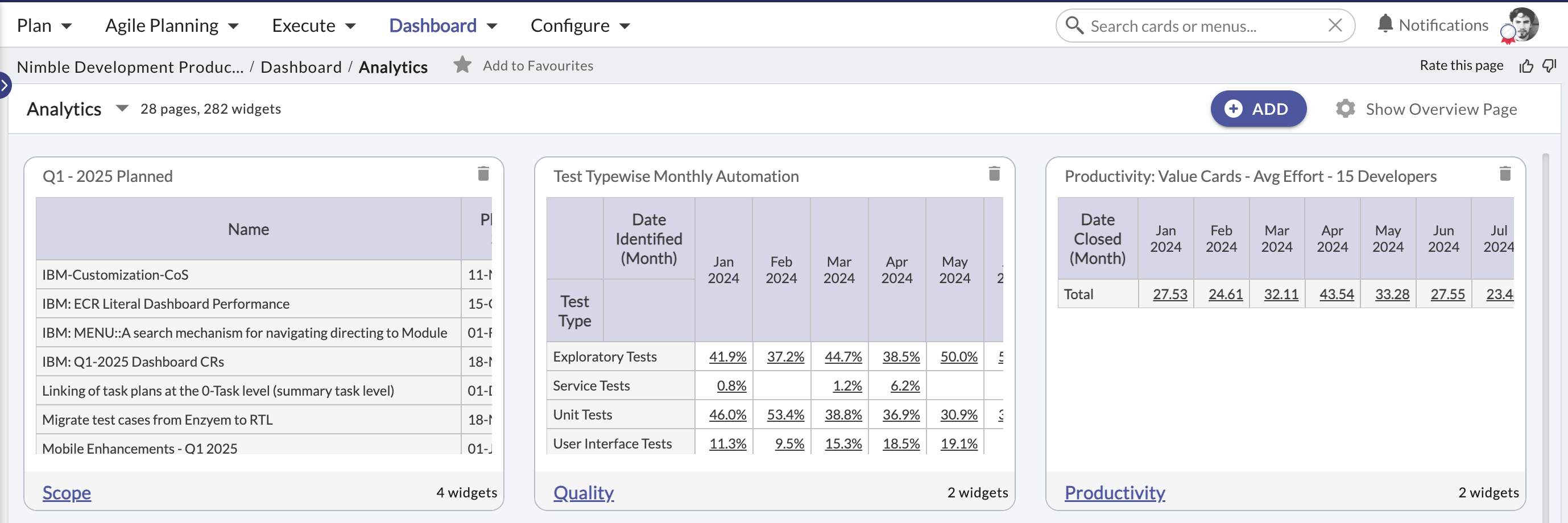Focus the Search cards or menus field
Image resolution: width=1568 pixels, height=523 pixels.
tap(1205, 26)
